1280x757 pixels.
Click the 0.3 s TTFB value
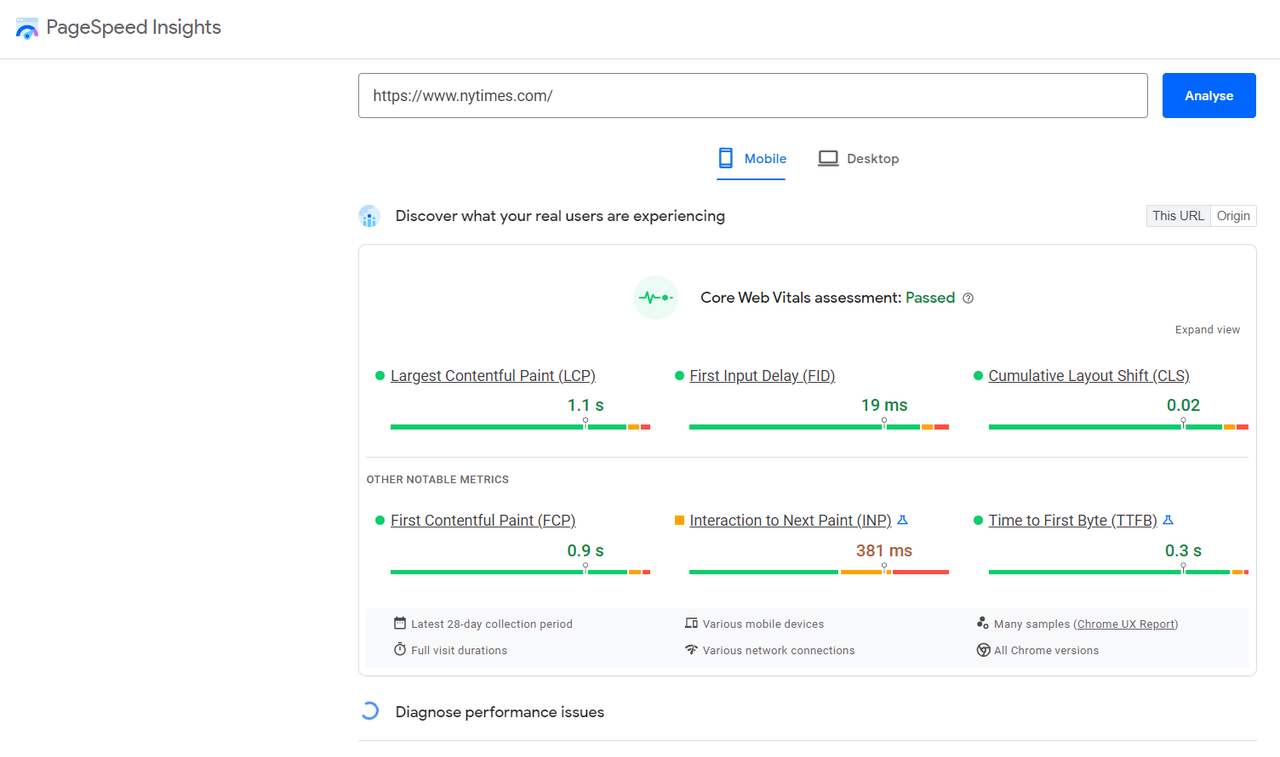click(1183, 550)
